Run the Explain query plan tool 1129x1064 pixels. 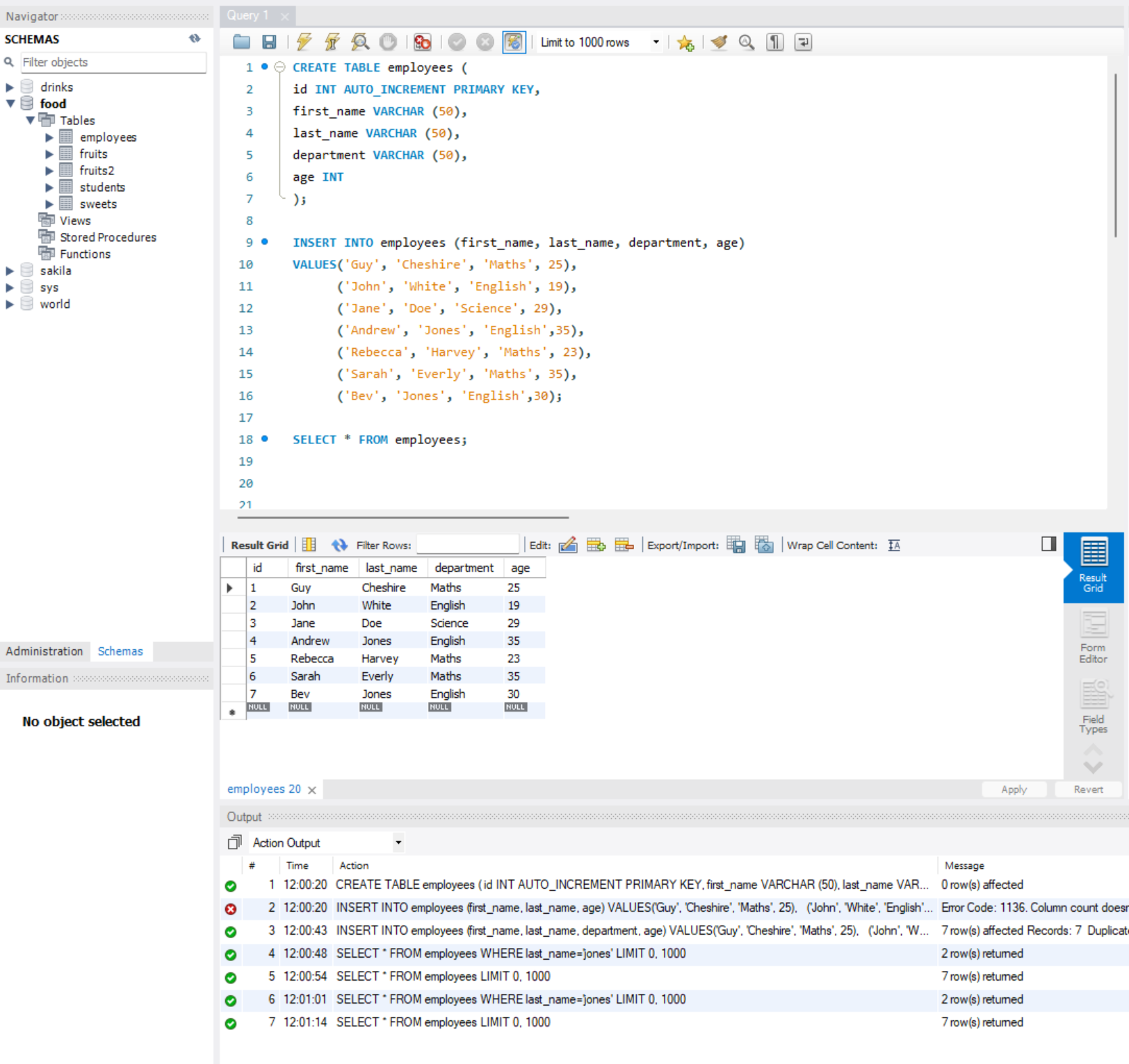pyautogui.click(x=359, y=42)
